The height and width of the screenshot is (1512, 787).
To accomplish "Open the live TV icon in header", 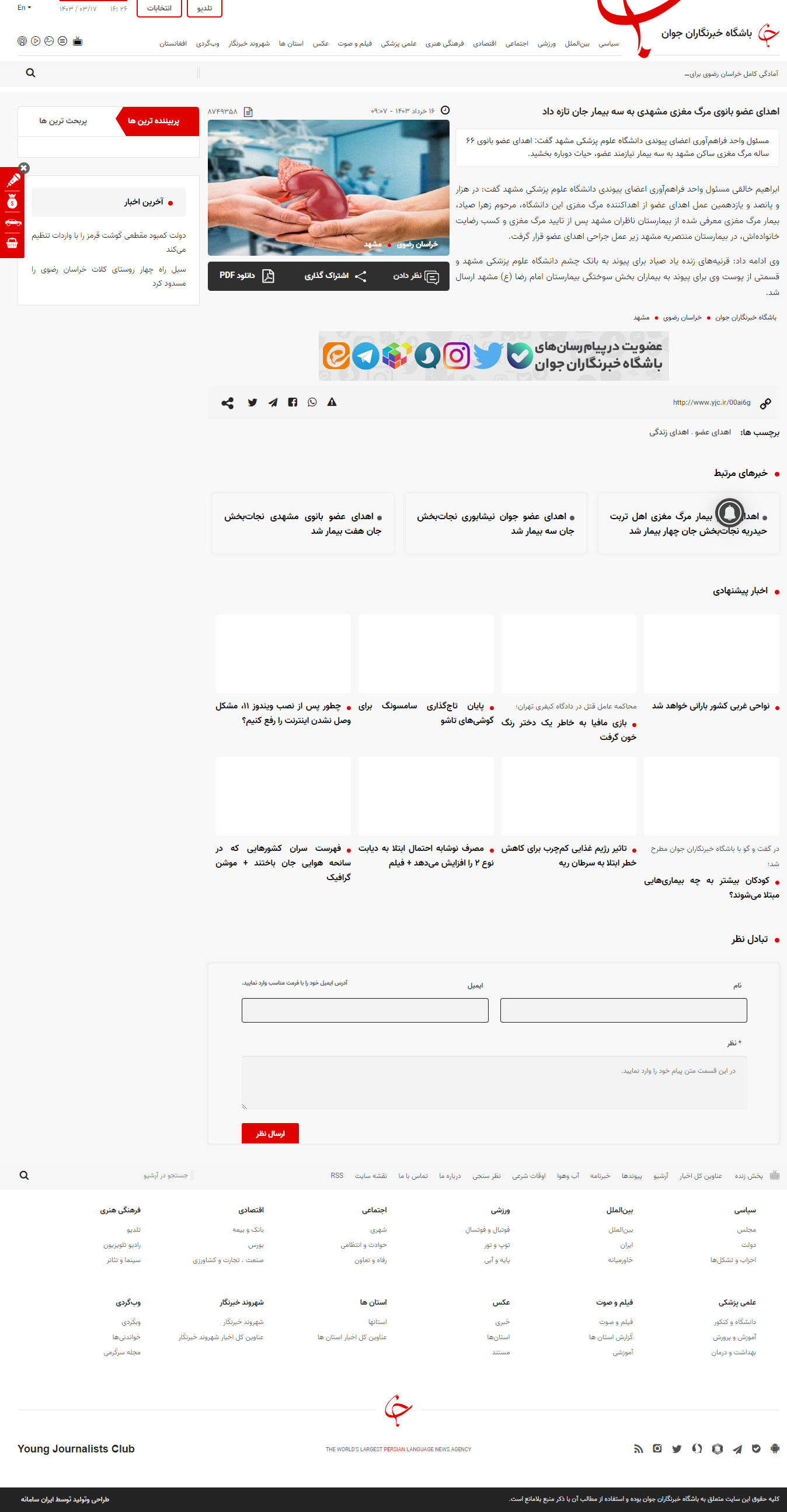I will click(78, 41).
